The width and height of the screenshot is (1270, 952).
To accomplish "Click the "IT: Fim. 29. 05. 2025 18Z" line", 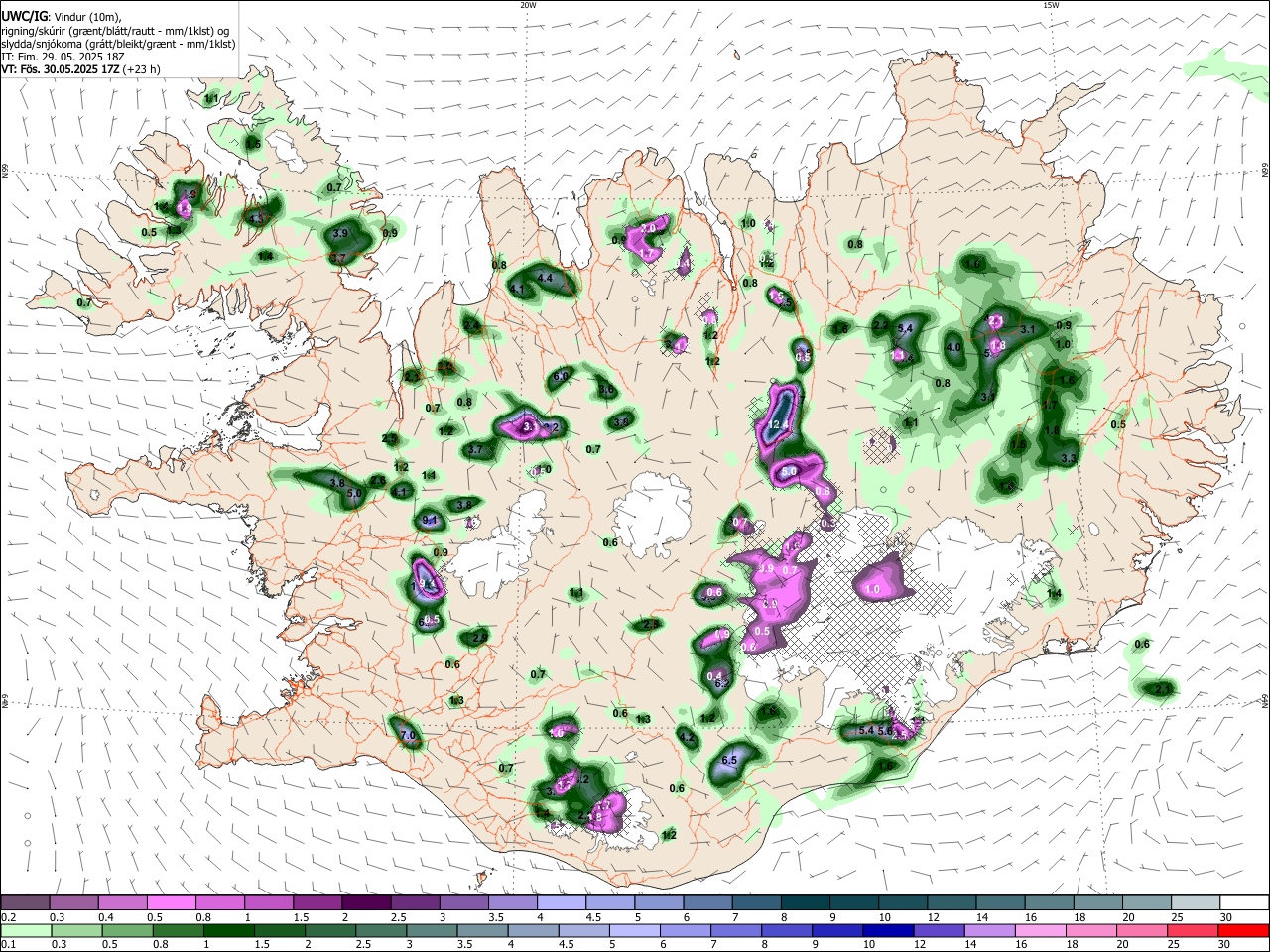I will [63, 57].
